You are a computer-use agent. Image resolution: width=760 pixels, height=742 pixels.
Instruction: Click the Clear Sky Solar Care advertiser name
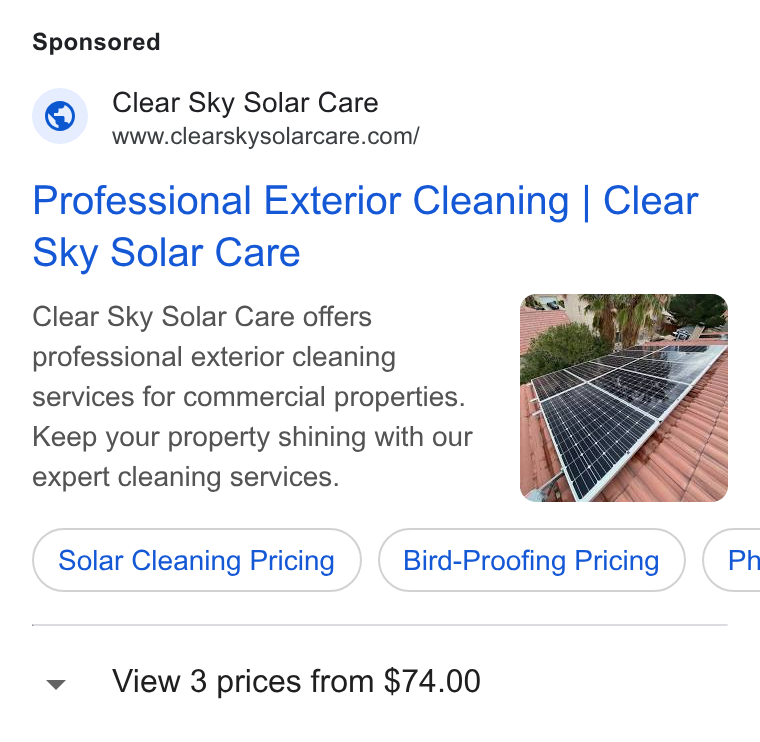pyautogui.click(x=245, y=103)
